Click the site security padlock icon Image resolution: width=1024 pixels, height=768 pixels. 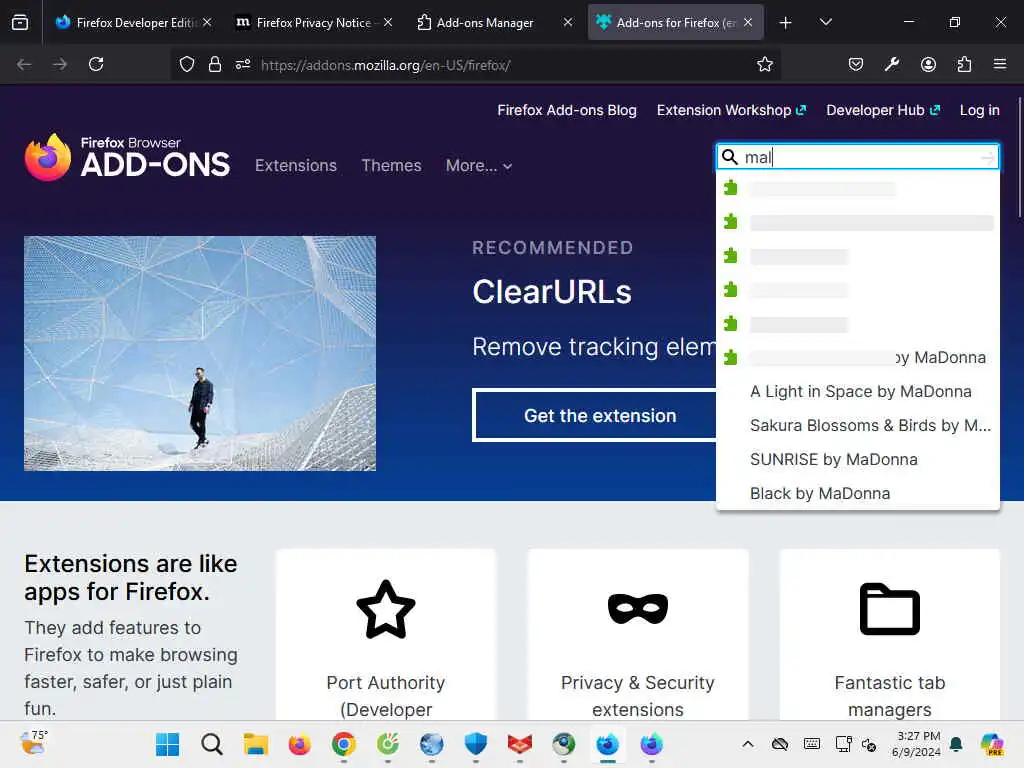pyautogui.click(x=215, y=64)
